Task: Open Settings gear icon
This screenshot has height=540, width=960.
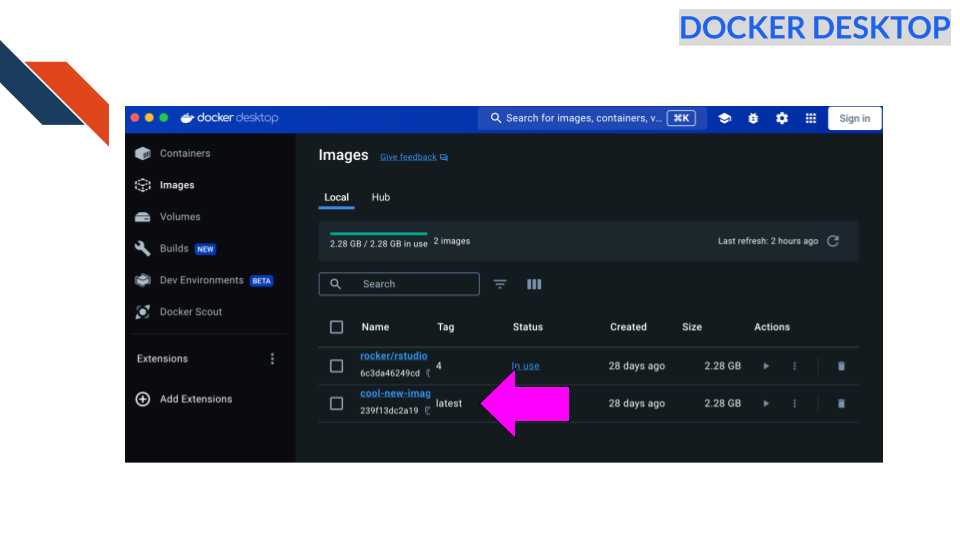Action: (x=782, y=118)
